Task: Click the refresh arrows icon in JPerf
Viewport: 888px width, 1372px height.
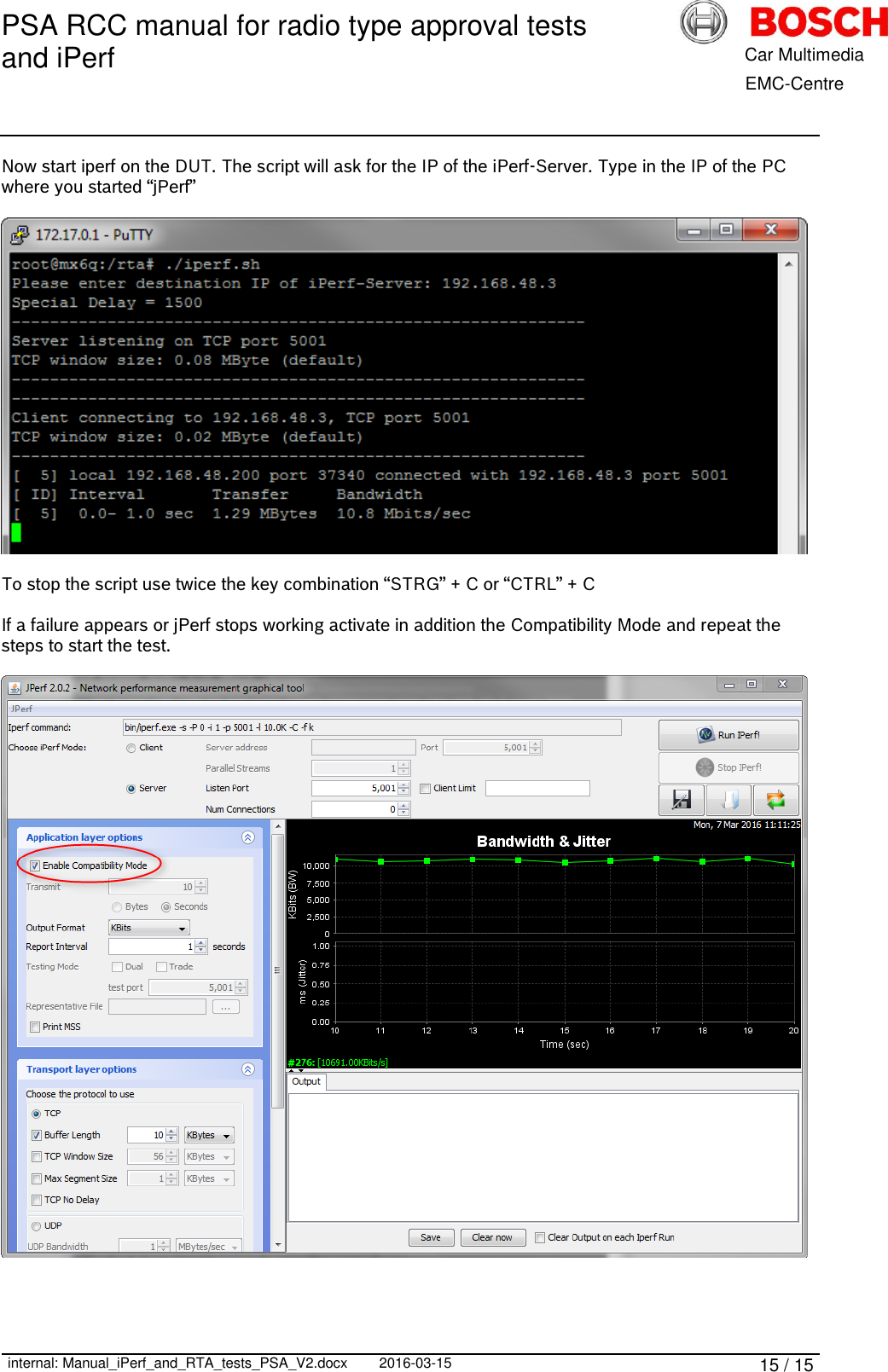Action: coord(776,800)
